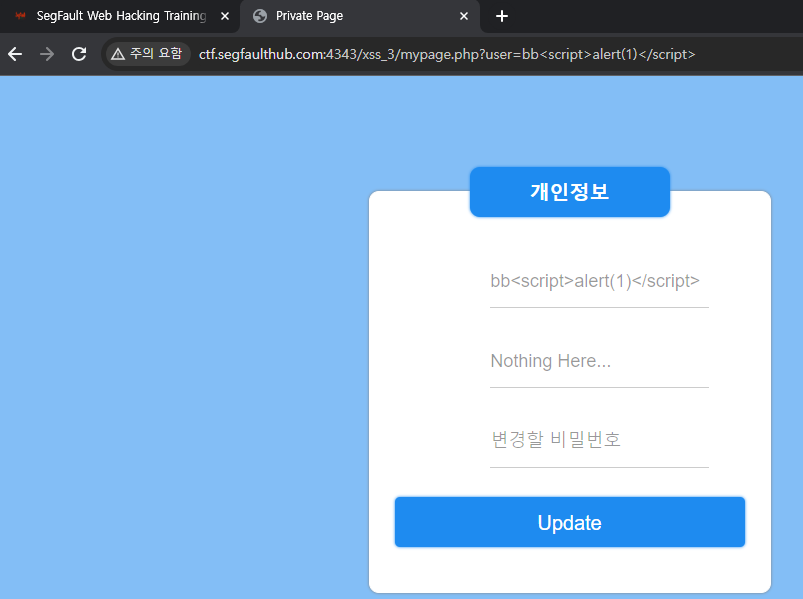Open a new browser tab
Screen dimensions: 803x599
pos(502,16)
